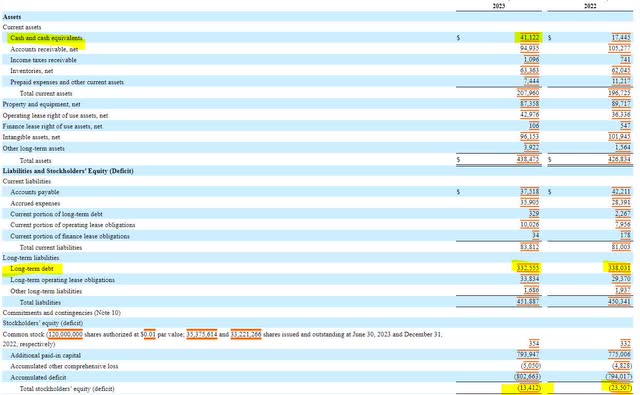Screen dimensions: 640x395
Task: Select the 2023 total liabilities value 451,887
Action: coord(528,302)
